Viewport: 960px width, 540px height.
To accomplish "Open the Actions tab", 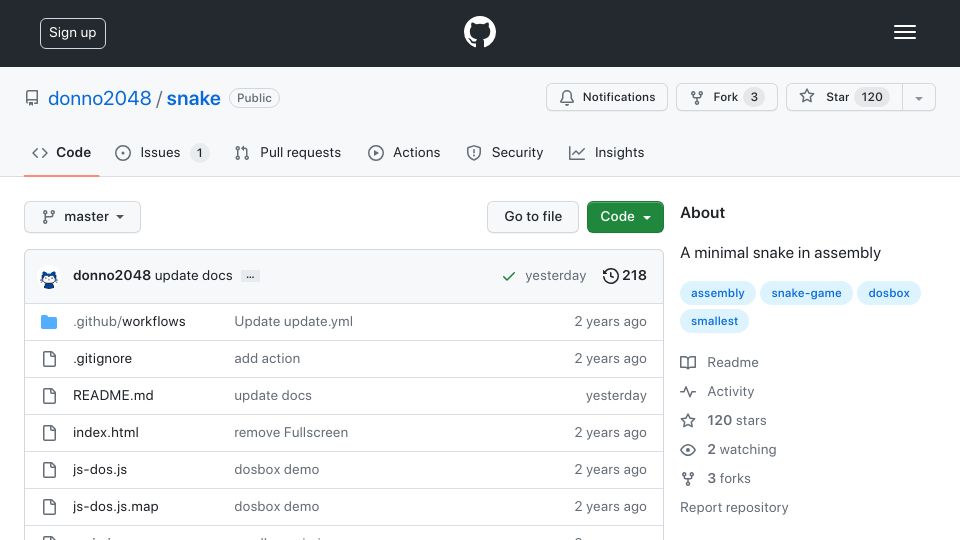I will click(404, 152).
